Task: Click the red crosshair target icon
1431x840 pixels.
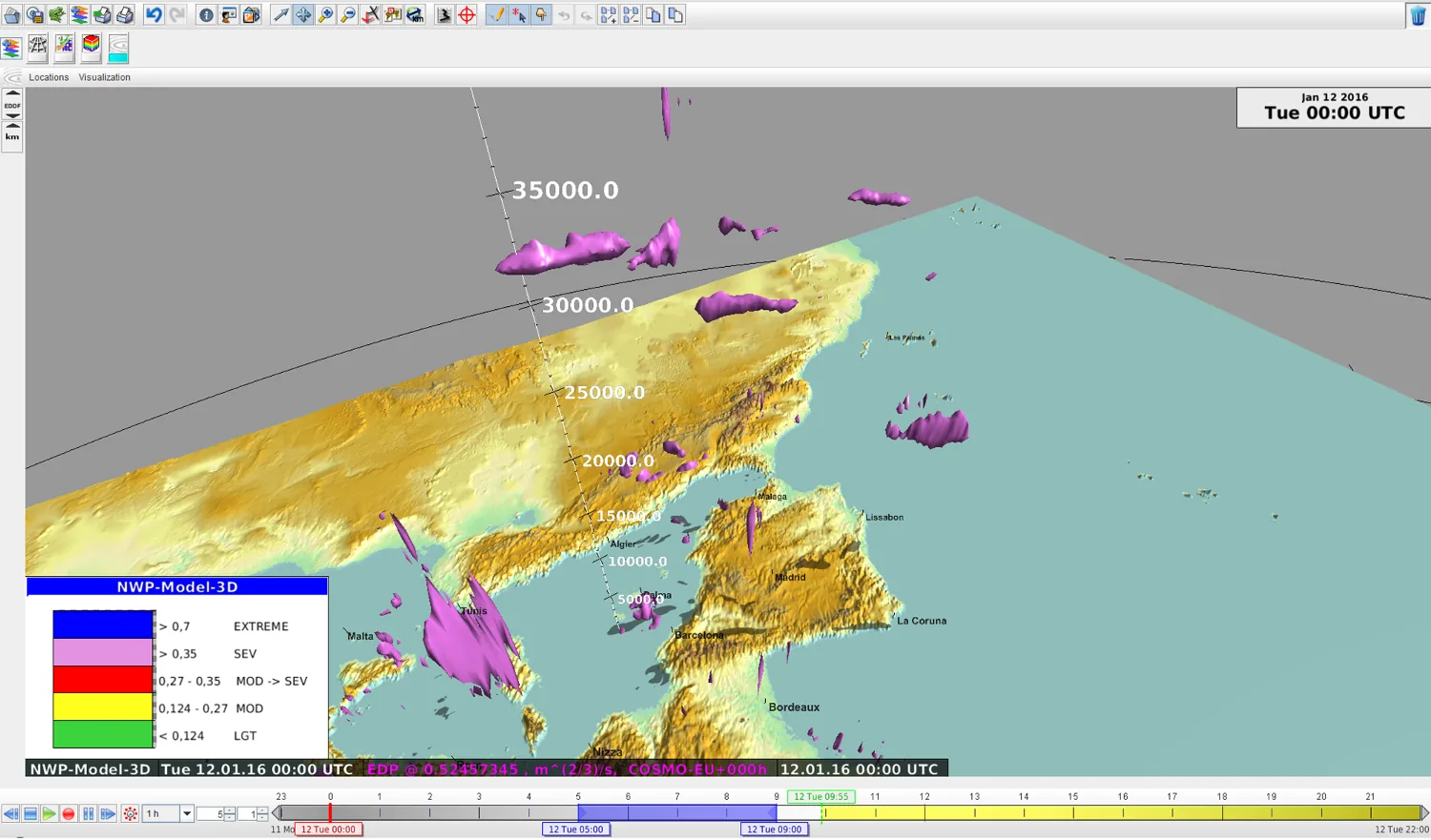Action: tap(467, 15)
